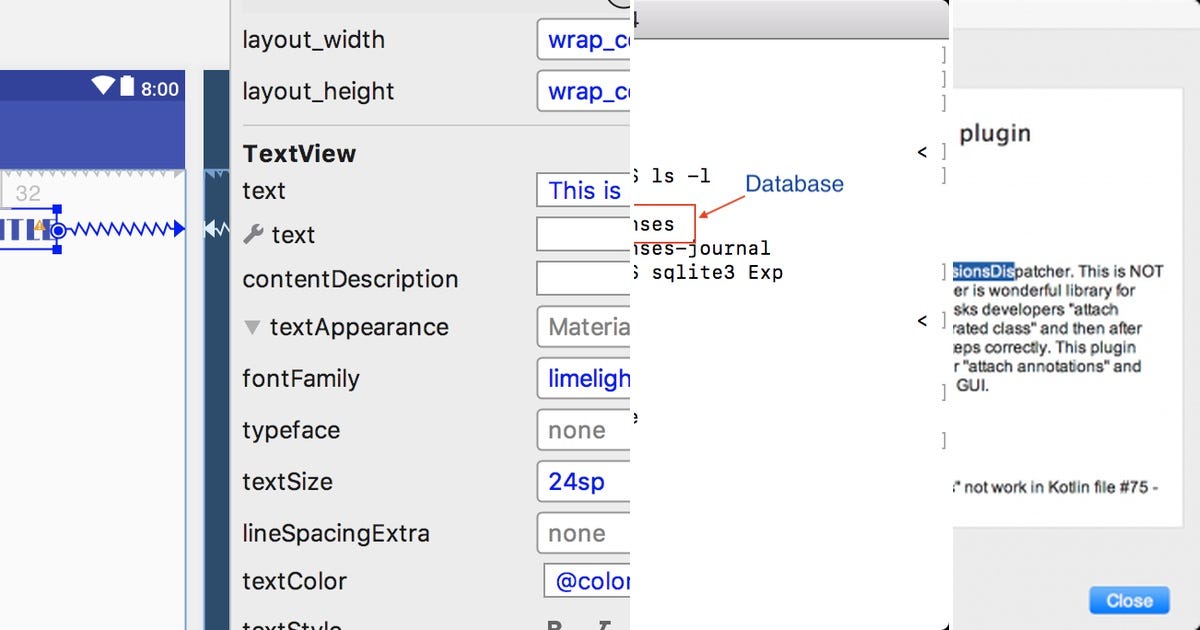Open the layout_height value dropdown
The width and height of the screenshot is (1200, 630).
point(585,92)
